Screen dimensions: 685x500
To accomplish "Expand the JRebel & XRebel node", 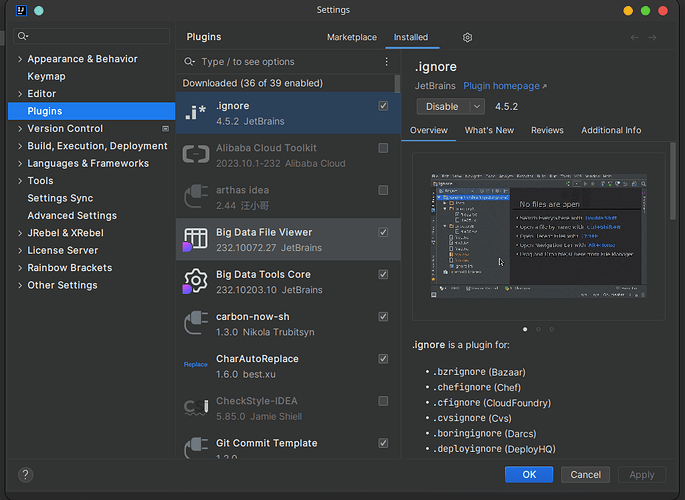I will [20, 233].
